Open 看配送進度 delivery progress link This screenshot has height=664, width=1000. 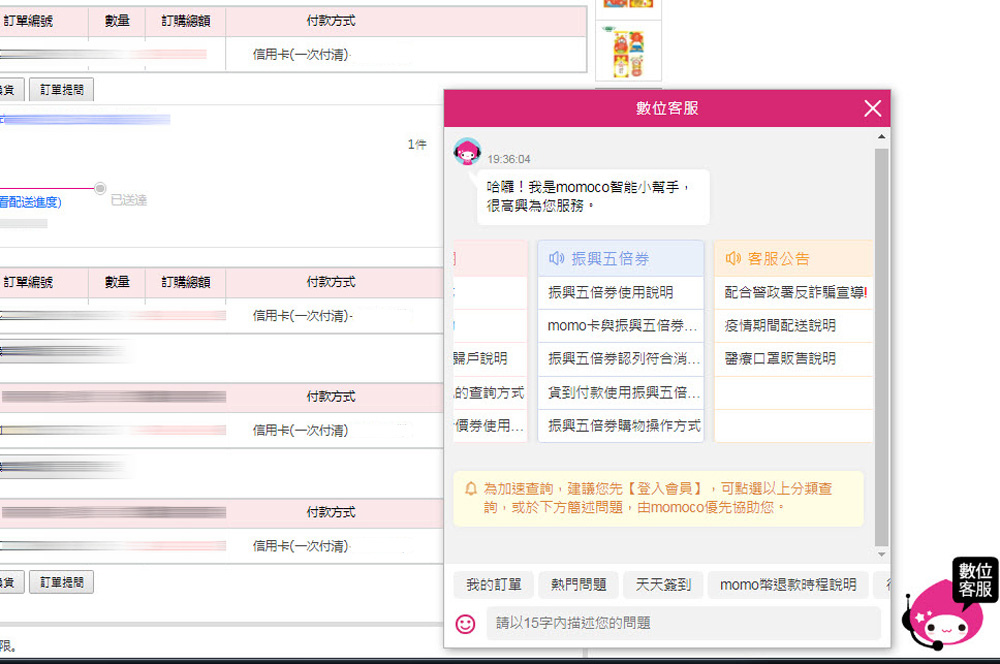[x=31, y=202]
